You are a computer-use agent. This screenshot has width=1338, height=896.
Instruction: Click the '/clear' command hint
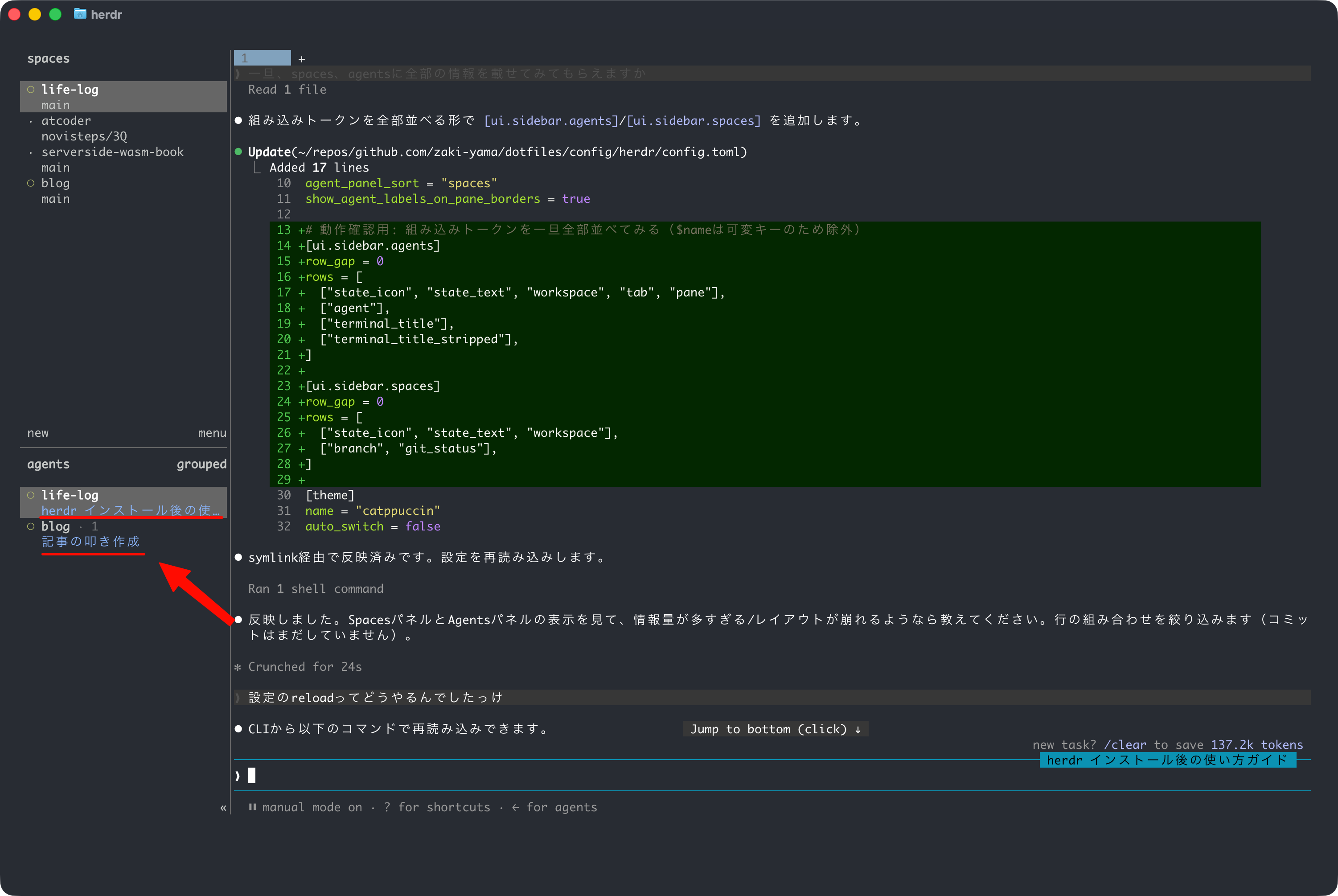[1125, 744]
